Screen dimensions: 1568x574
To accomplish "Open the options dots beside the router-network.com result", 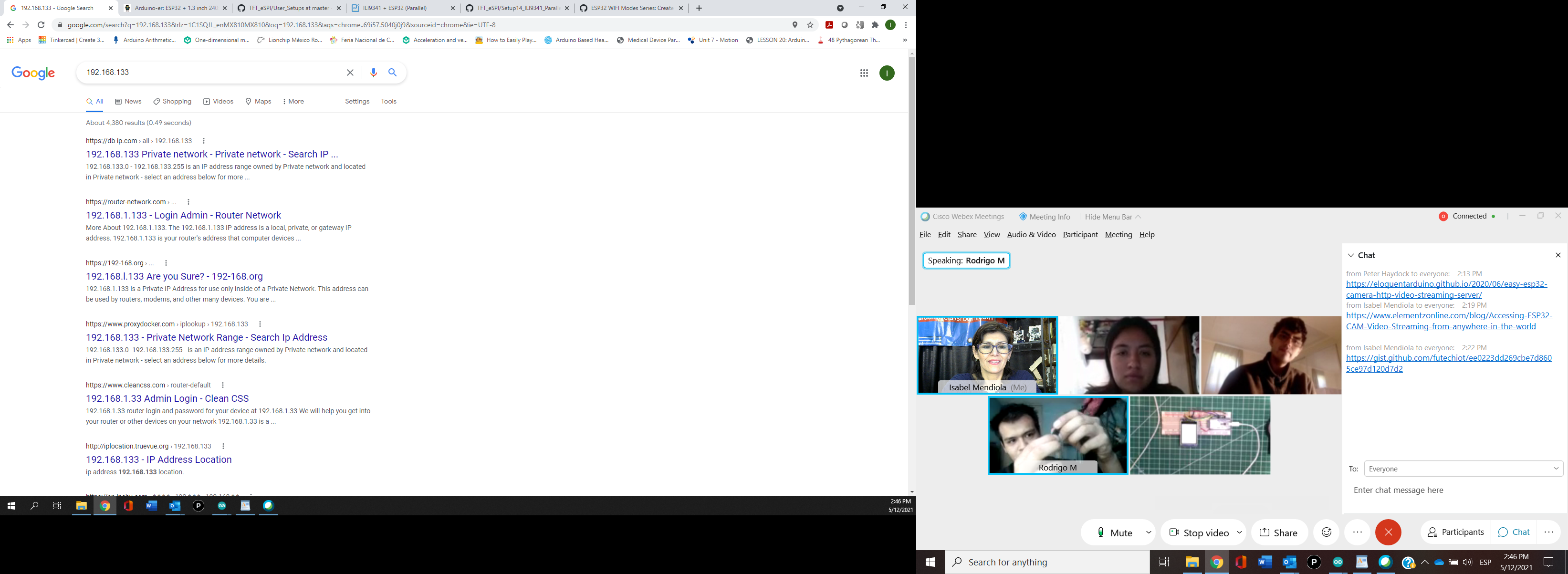I will pyautogui.click(x=188, y=202).
